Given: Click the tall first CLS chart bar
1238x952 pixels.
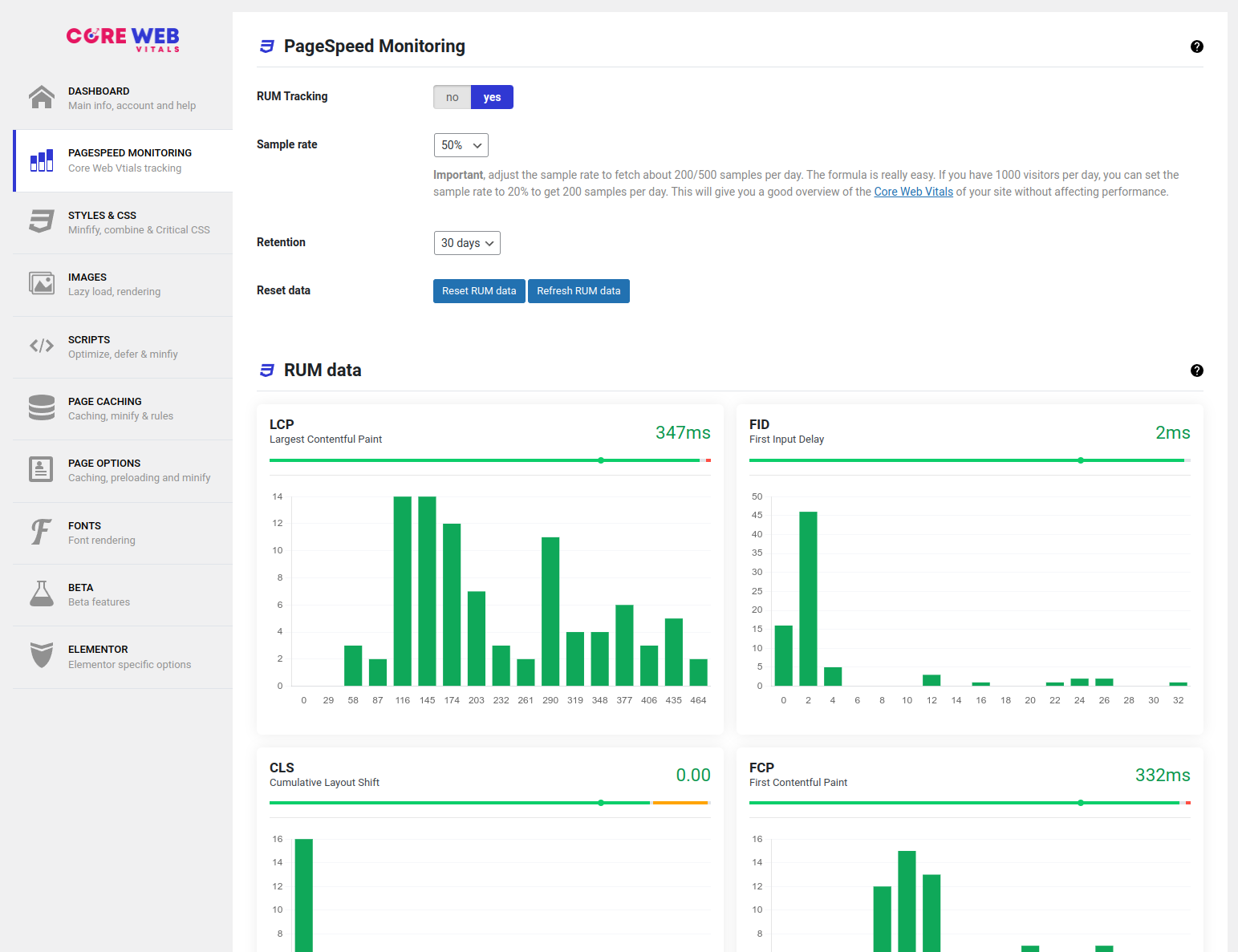Looking at the screenshot, I should click(304, 895).
